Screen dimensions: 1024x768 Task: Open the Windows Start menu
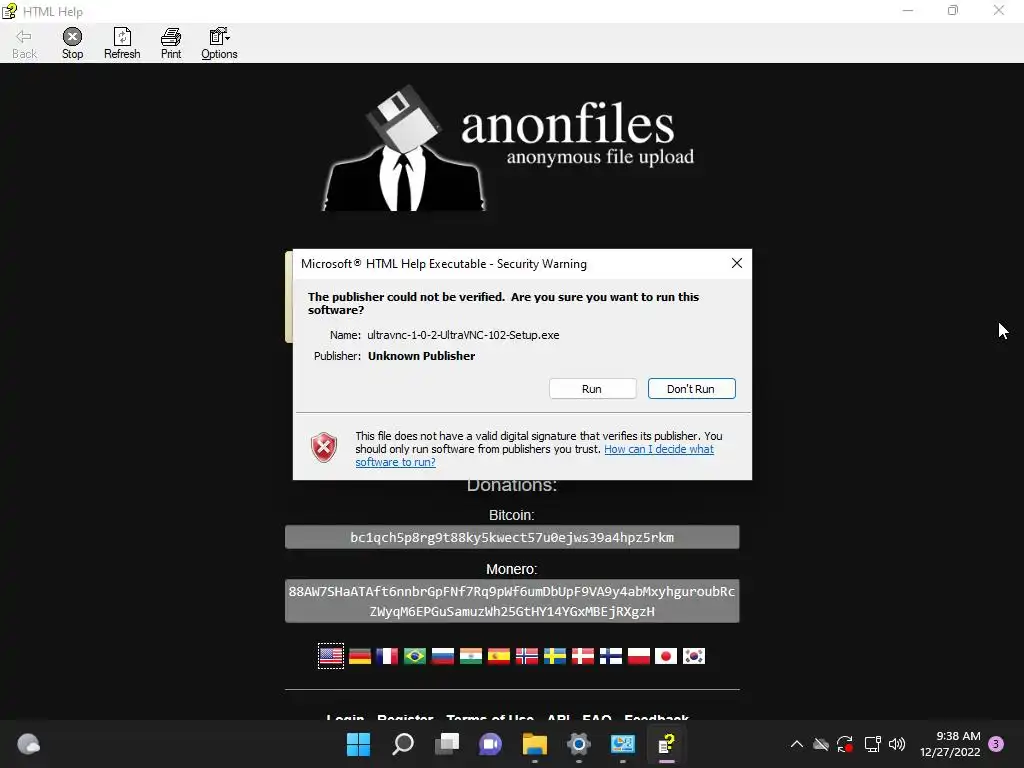358,744
